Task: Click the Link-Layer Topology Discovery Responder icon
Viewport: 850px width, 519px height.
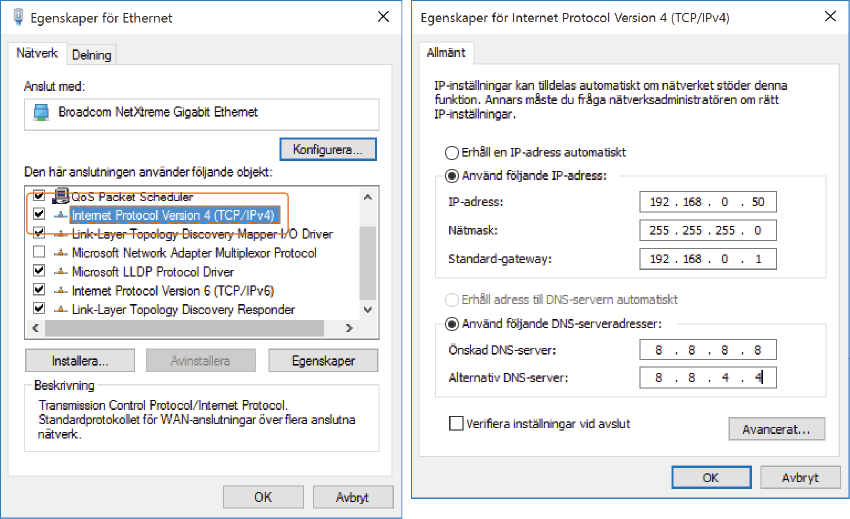Action: pos(61,310)
